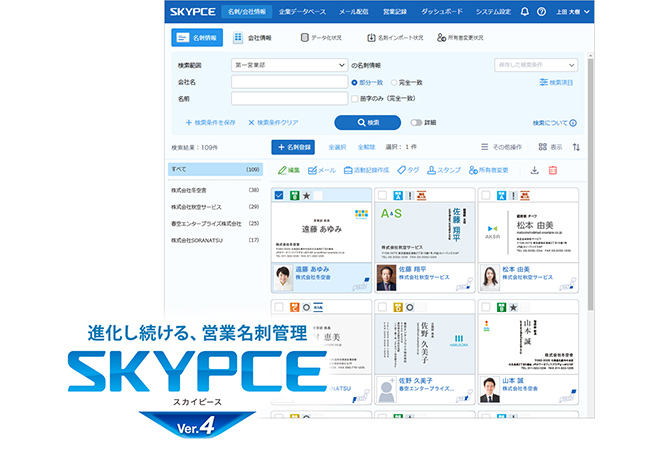Select すべて (109) filter row
This screenshot has width=650, height=450.
click(x=215, y=169)
